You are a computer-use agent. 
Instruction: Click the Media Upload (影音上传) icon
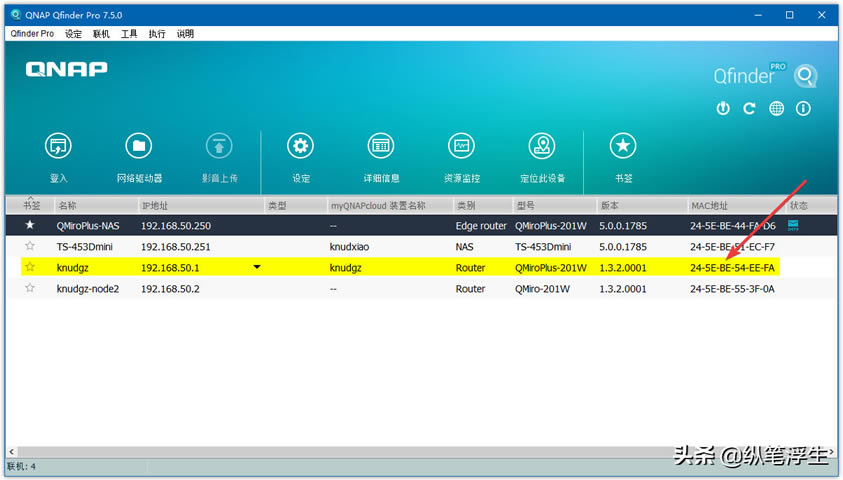tap(219, 146)
